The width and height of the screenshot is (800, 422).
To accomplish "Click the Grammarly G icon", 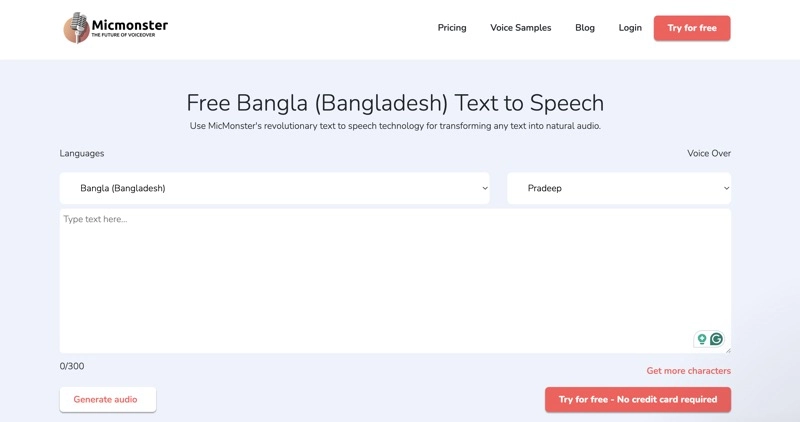I will (x=716, y=339).
